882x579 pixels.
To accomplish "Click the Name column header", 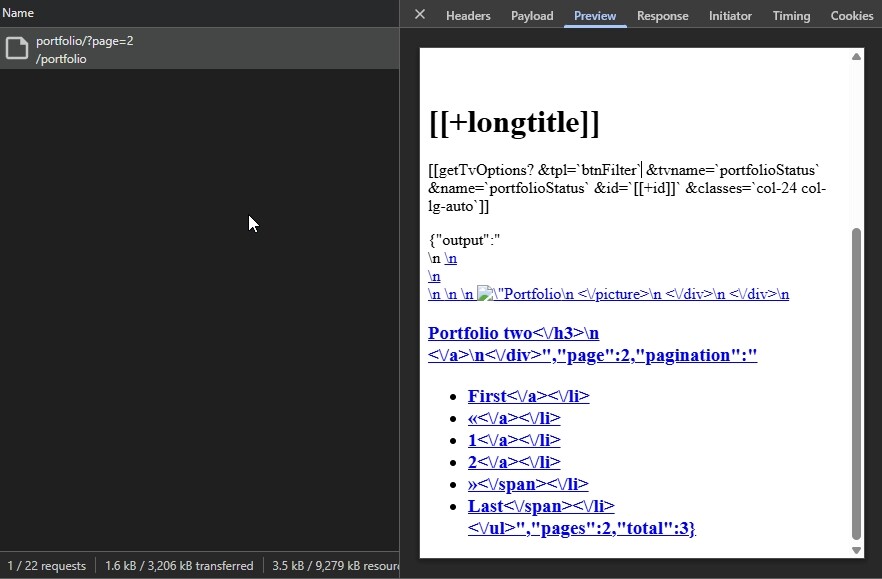I will tap(18, 13).
